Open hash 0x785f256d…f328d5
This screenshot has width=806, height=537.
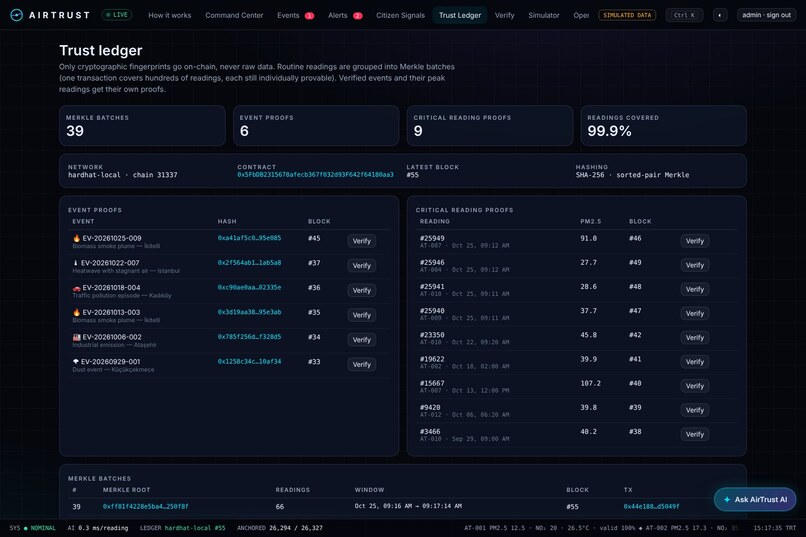pos(249,337)
